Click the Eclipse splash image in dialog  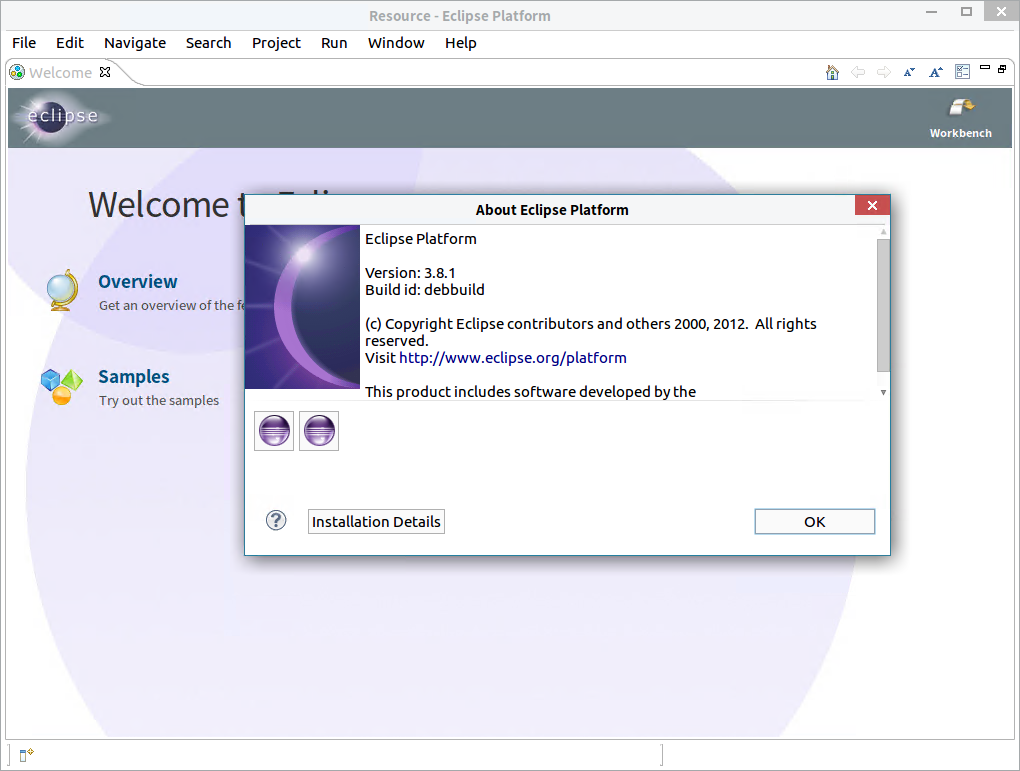pos(302,307)
